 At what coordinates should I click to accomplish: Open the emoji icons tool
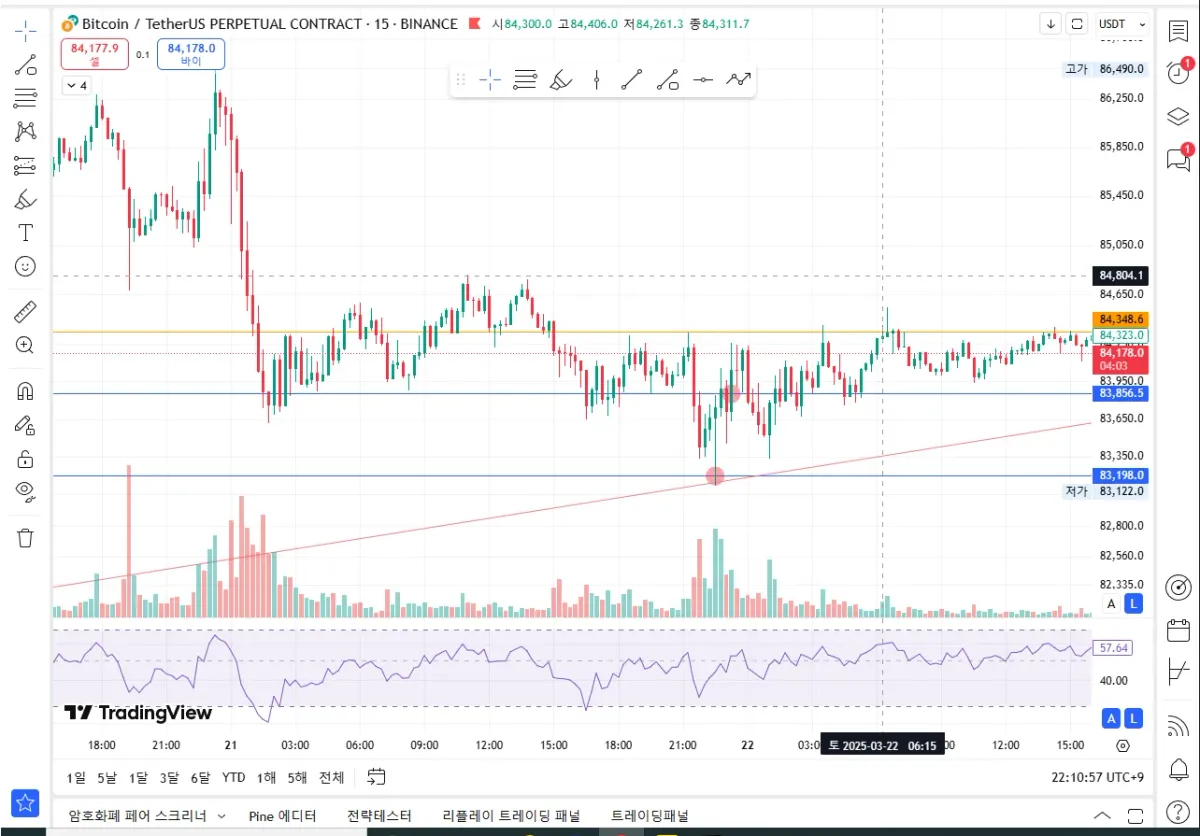click(x=25, y=266)
